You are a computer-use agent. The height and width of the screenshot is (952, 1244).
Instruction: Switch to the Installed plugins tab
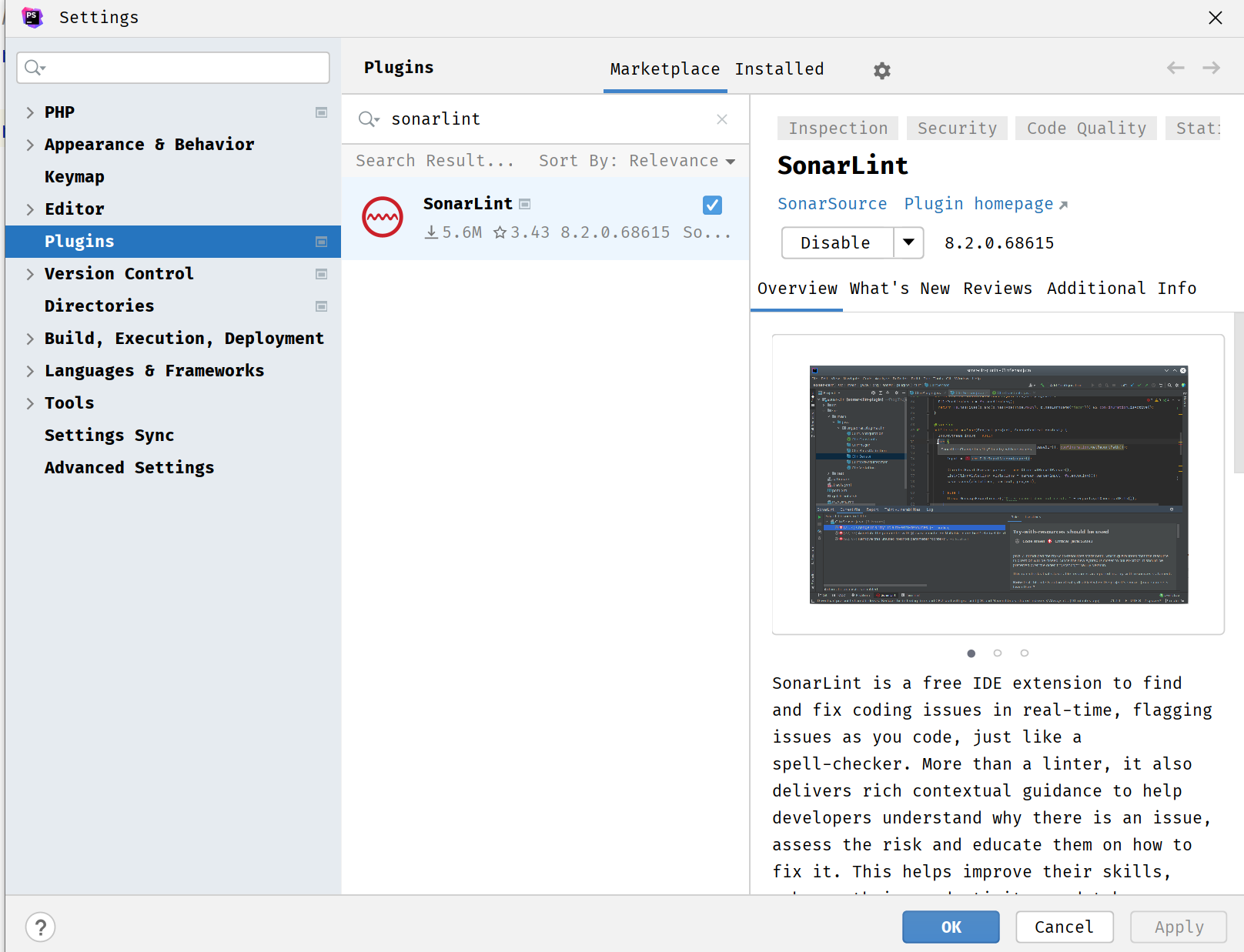click(x=779, y=69)
